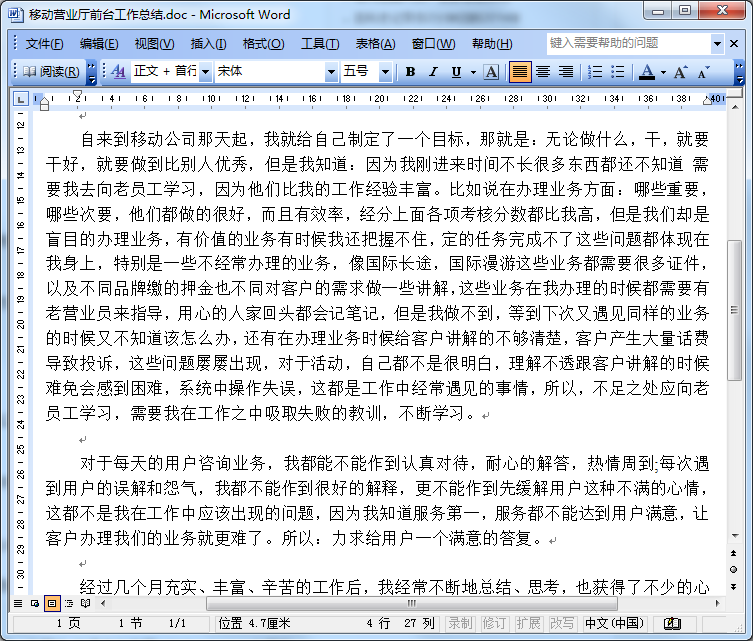Toggle 改写 overtype mode in status bar
Screen dimensions: 753x641
point(561,623)
